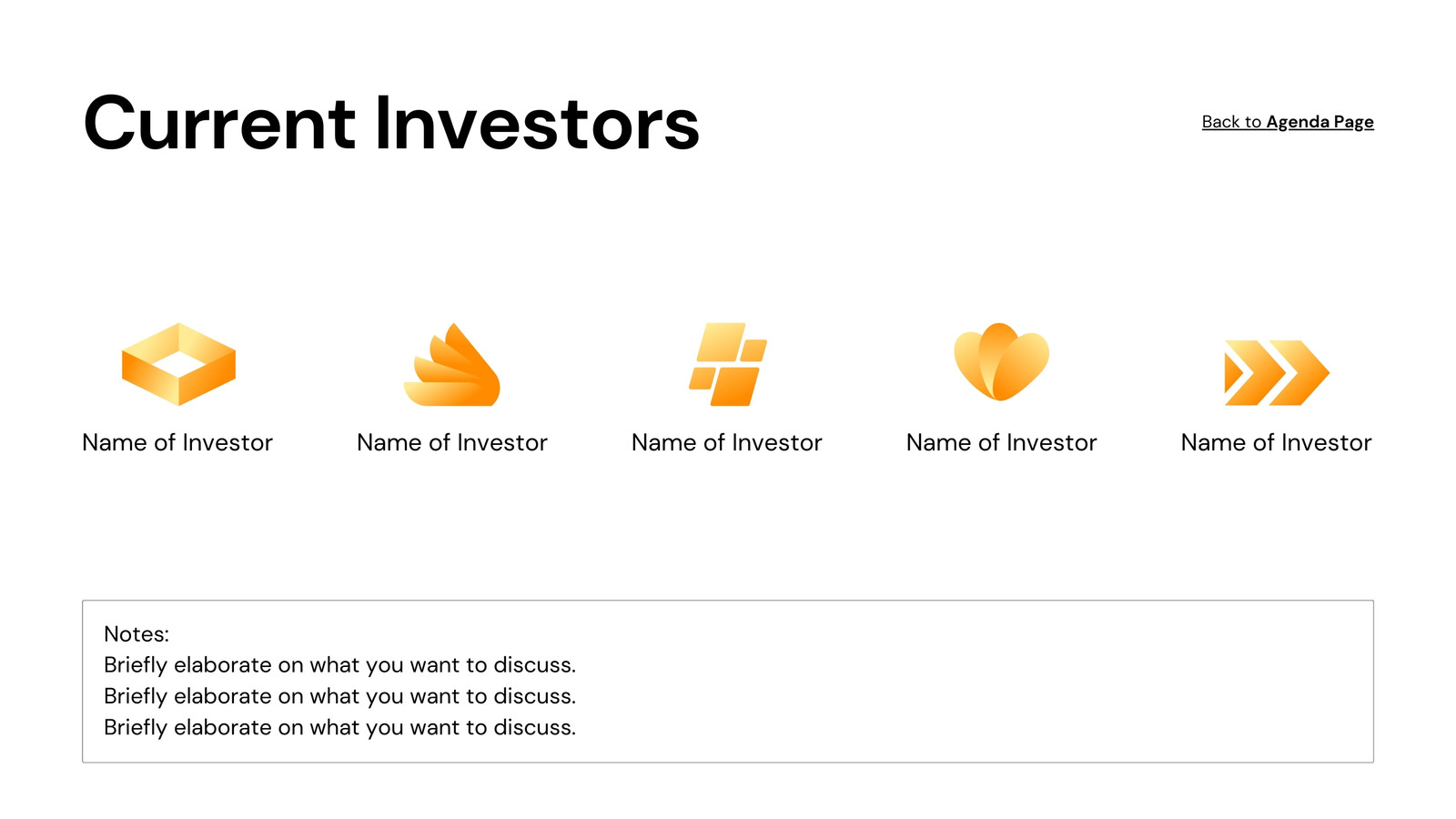Screen dimensions: 1456x819
Task: Select the first 'Briefly elaborate' notes line
Action: coord(339,665)
